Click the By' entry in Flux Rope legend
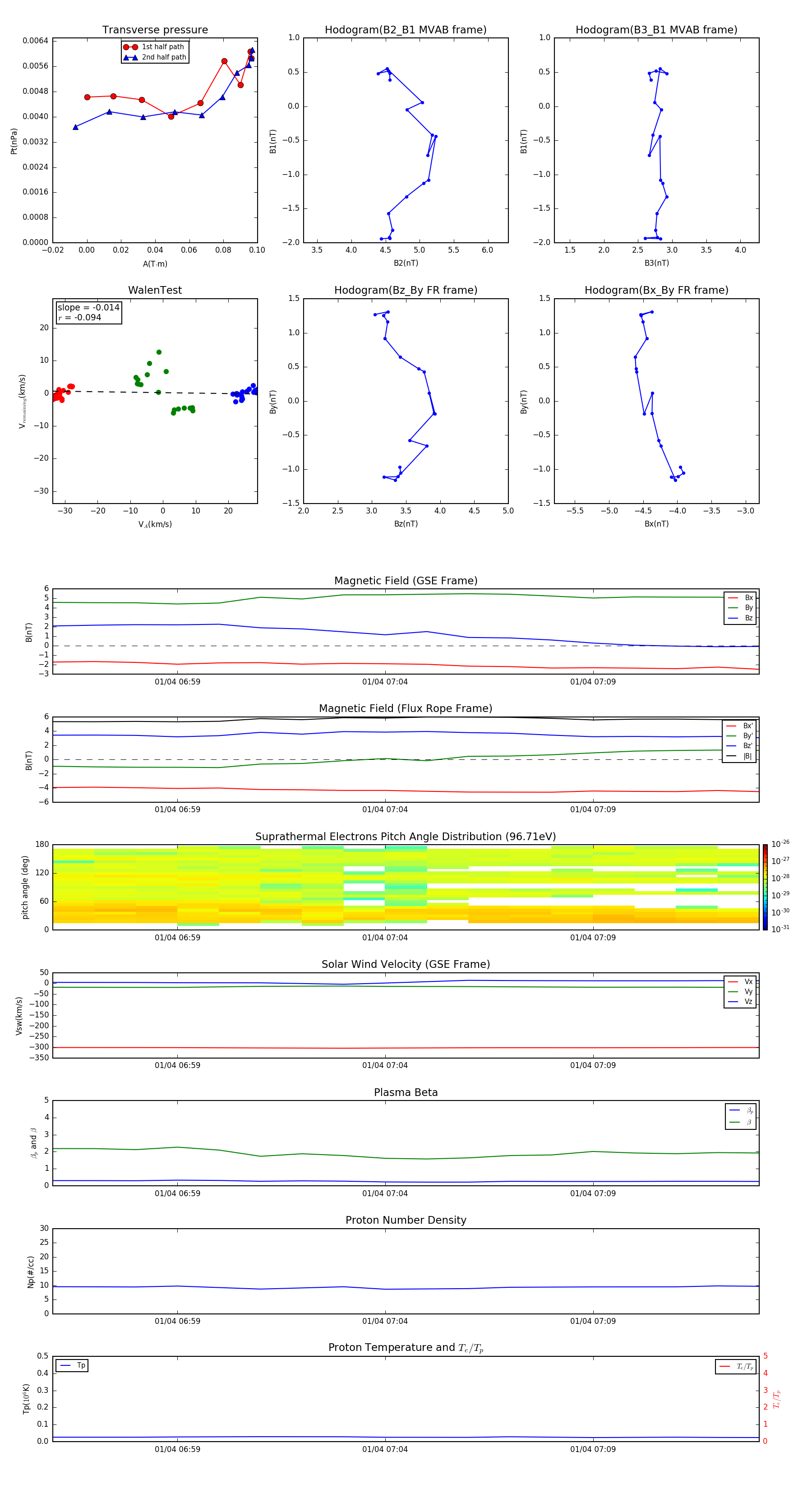The height and width of the screenshot is (1489, 812). click(739, 736)
